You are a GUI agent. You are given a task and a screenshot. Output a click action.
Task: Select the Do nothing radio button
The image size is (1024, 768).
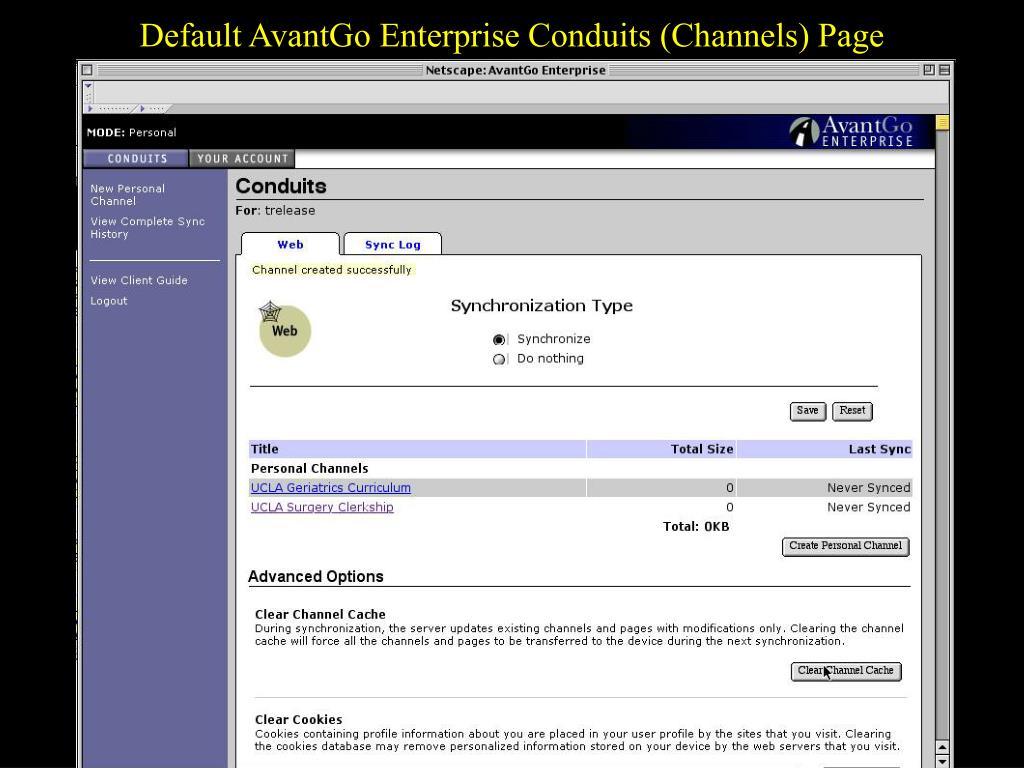point(498,359)
